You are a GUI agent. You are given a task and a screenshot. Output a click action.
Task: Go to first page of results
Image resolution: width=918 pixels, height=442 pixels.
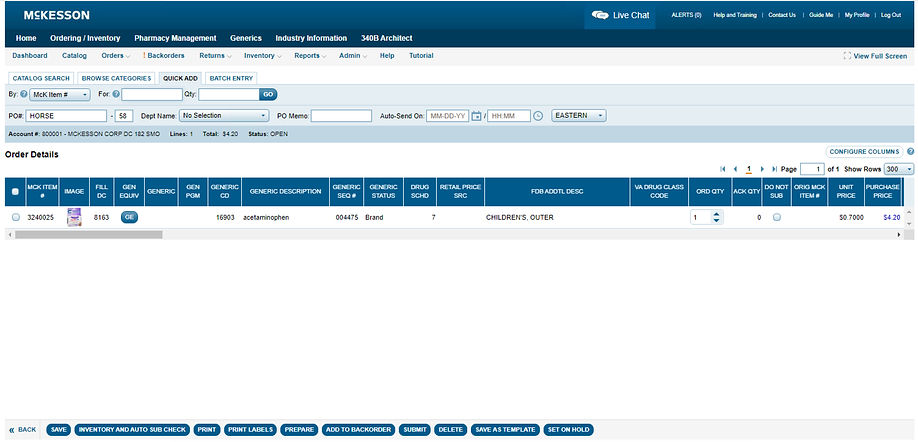pyautogui.click(x=723, y=169)
